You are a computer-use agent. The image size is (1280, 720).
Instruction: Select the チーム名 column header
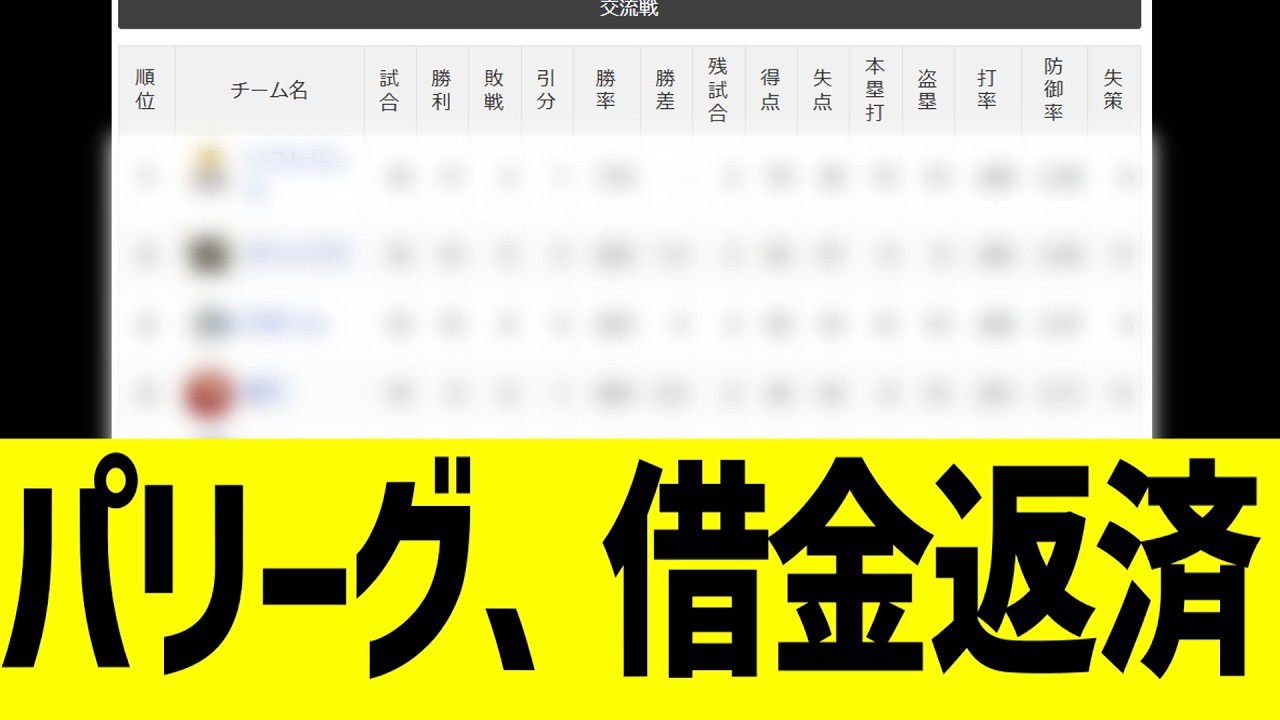coord(269,90)
